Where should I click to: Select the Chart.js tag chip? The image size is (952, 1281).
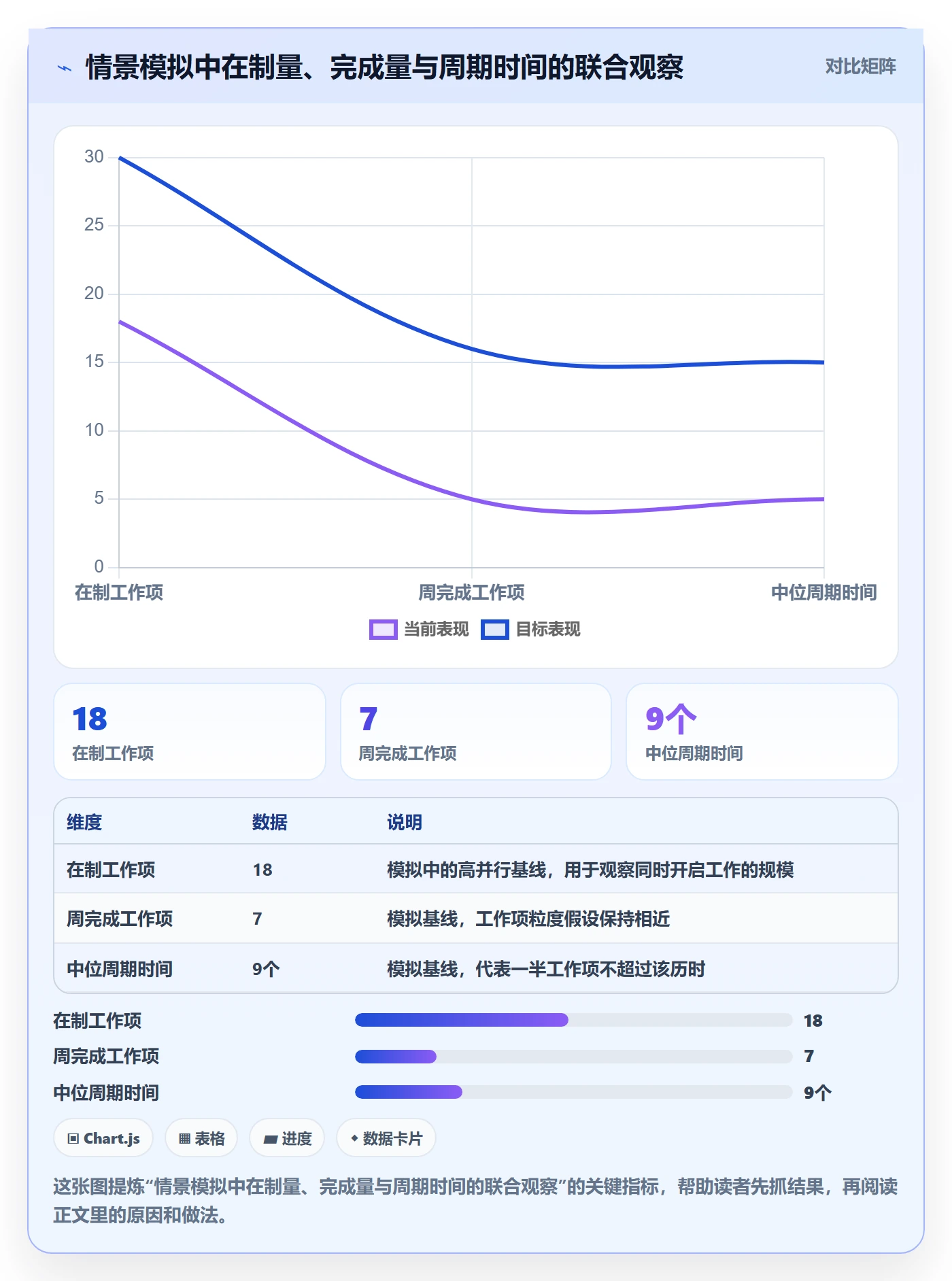tap(103, 1138)
